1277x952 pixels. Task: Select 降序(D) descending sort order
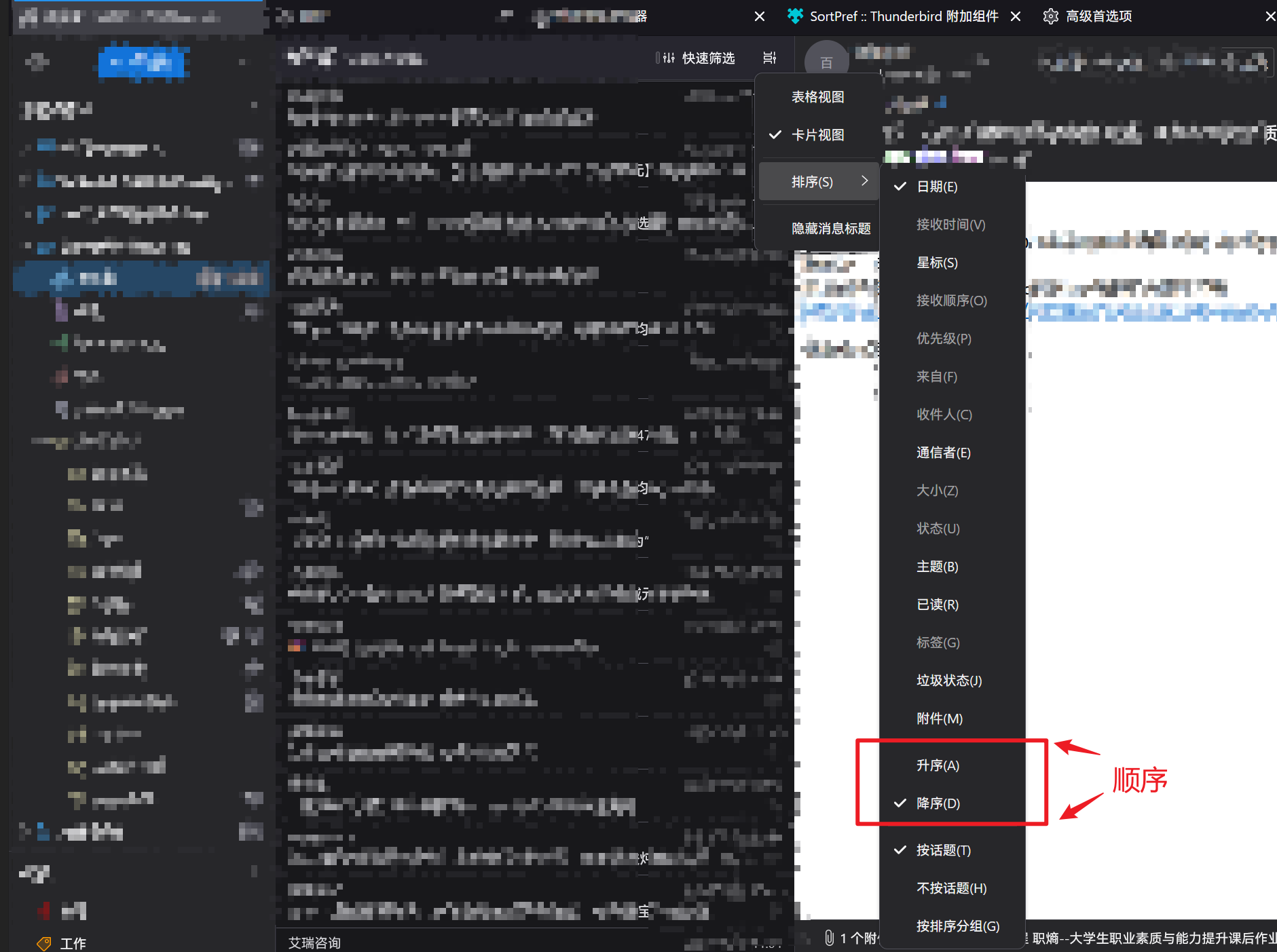point(938,803)
